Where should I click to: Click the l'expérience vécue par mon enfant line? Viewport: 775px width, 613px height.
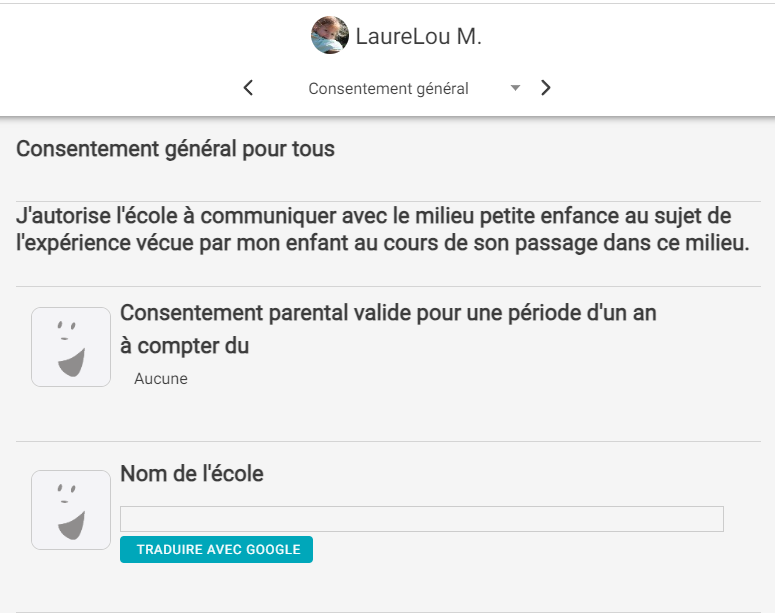pyautogui.click(x=383, y=243)
